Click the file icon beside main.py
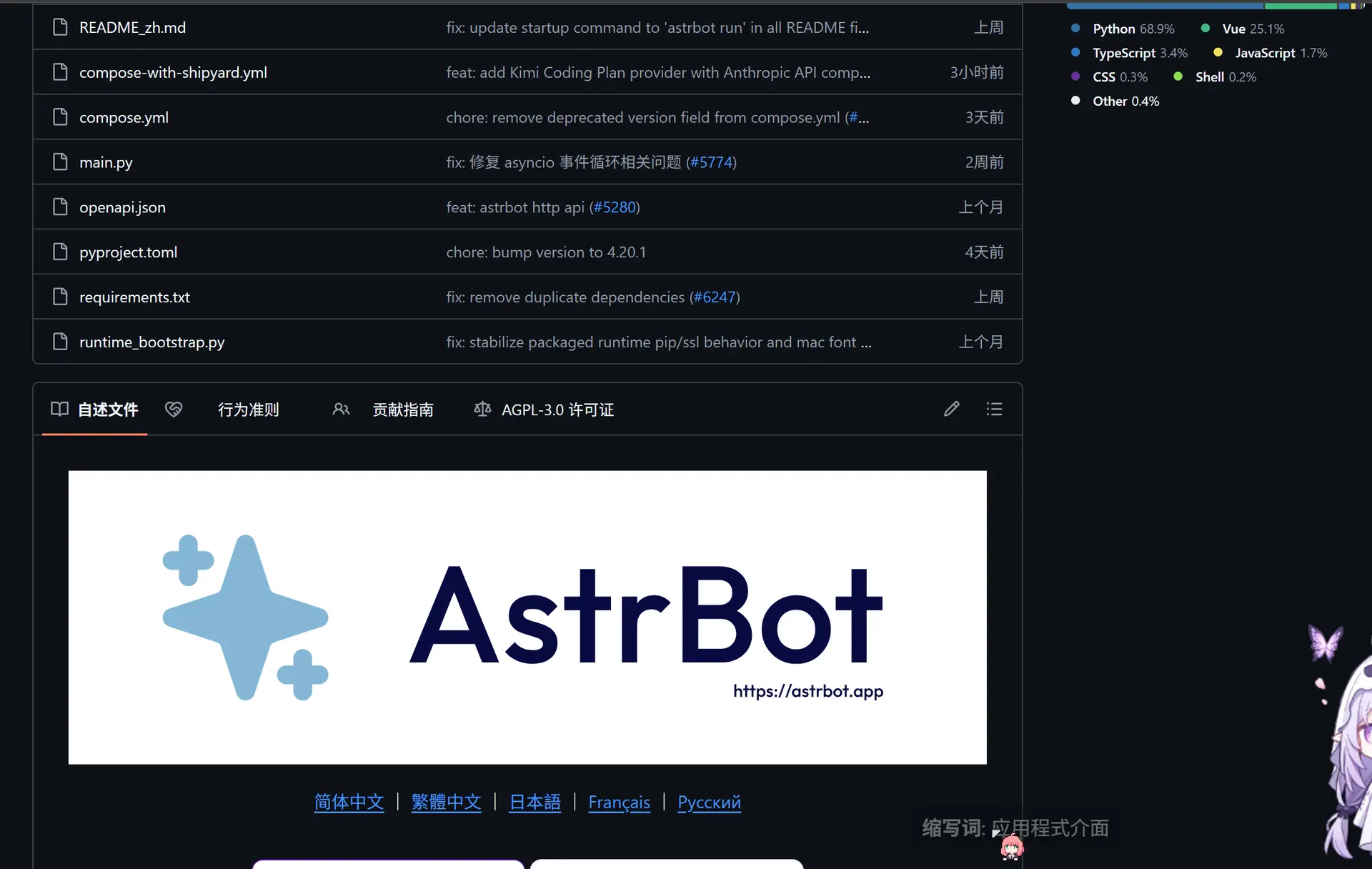The image size is (1372, 869). 60,162
